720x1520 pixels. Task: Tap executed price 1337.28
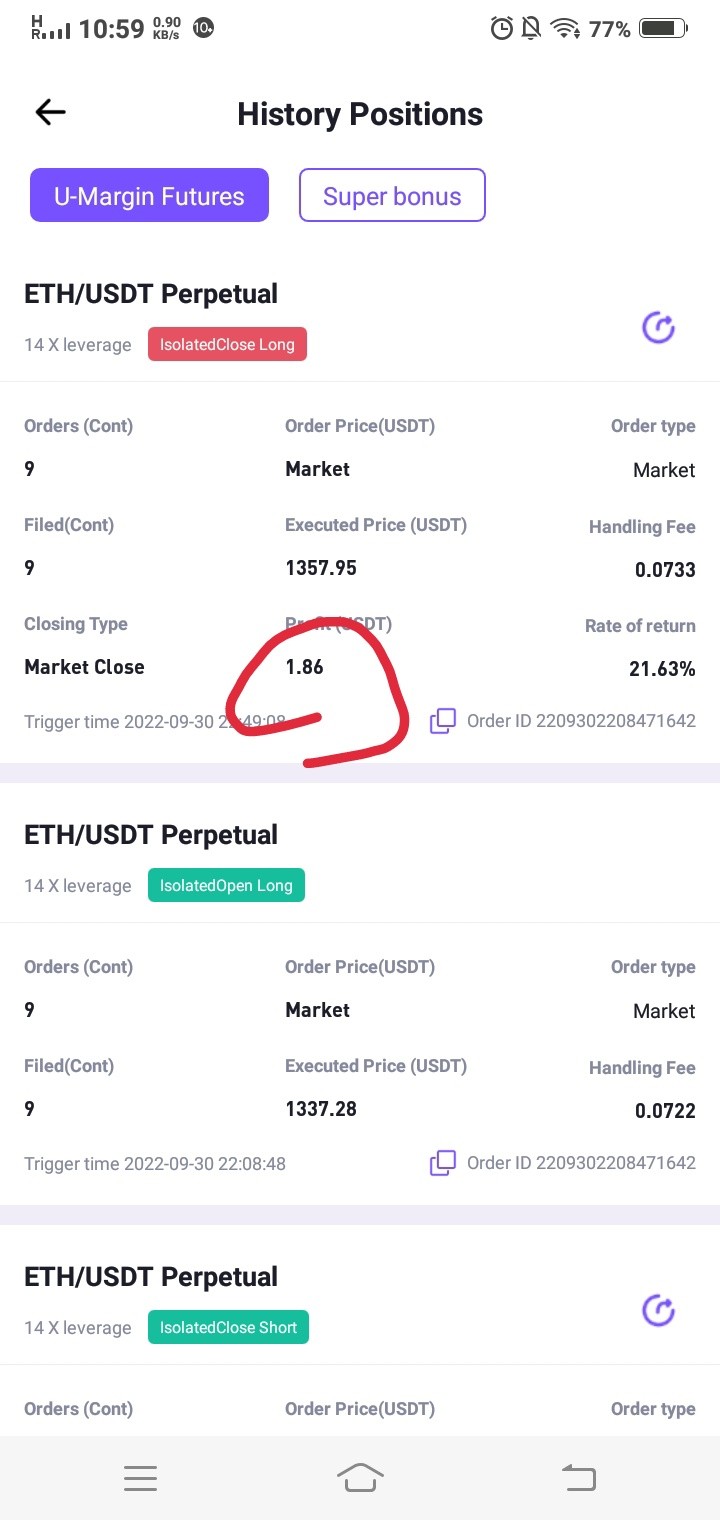coord(321,1109)
